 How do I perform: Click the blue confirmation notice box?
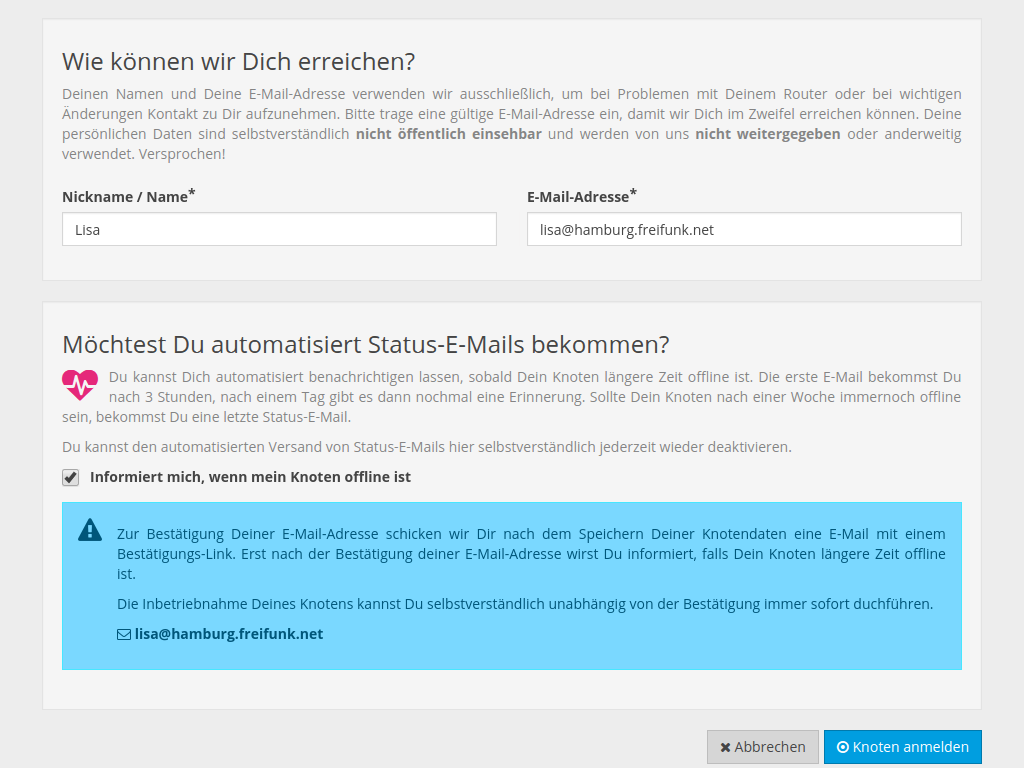tap(512, 585)
